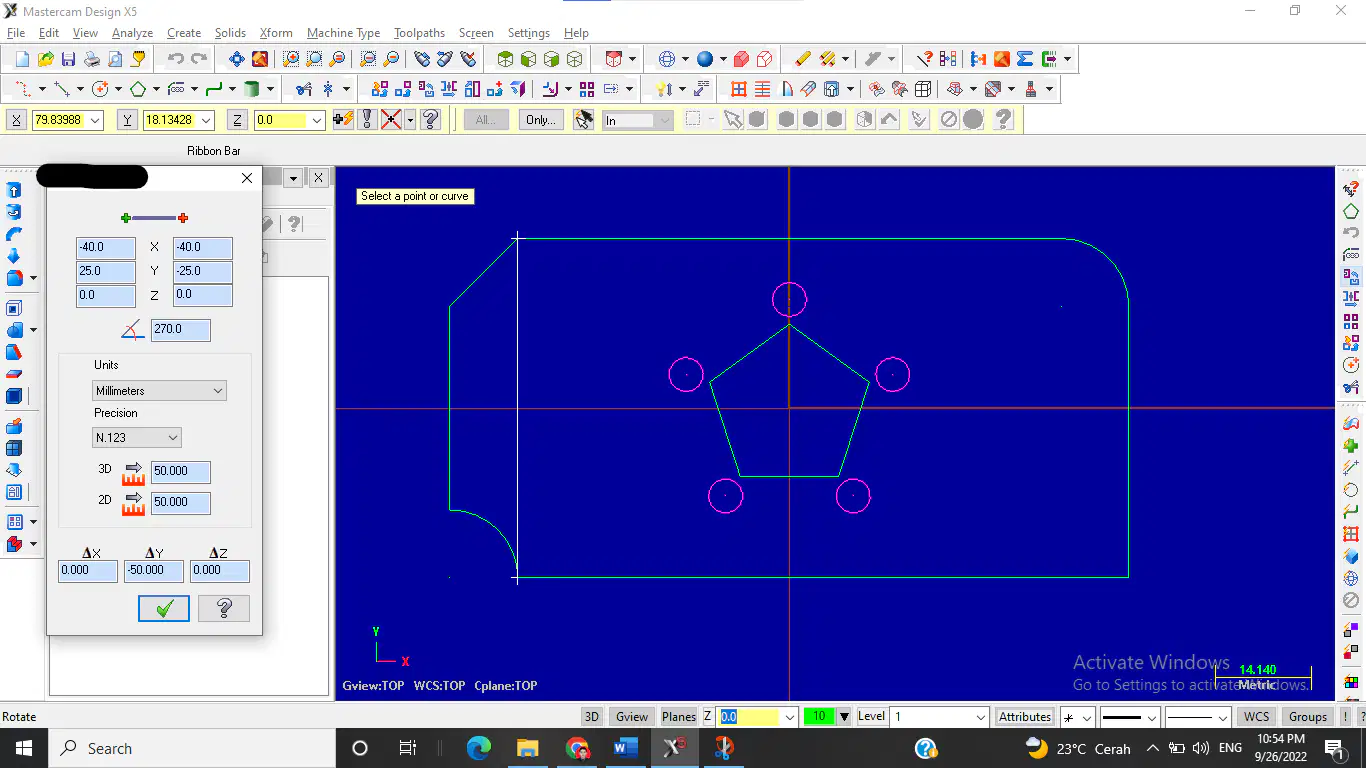Click the Windows Start button
1366x768 pixels.
(x=22, y=748)
